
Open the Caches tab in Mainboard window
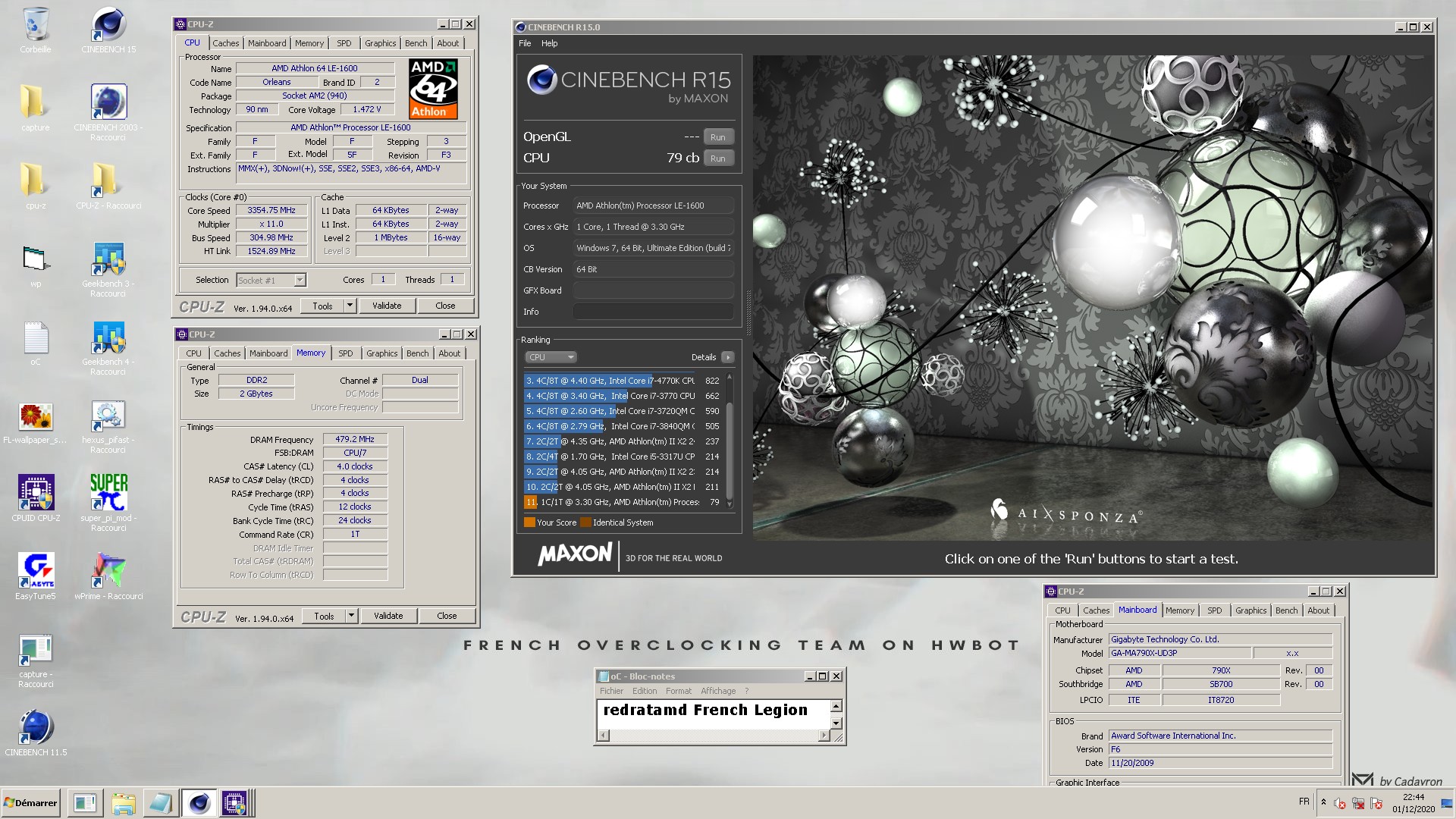point(1096,610)
